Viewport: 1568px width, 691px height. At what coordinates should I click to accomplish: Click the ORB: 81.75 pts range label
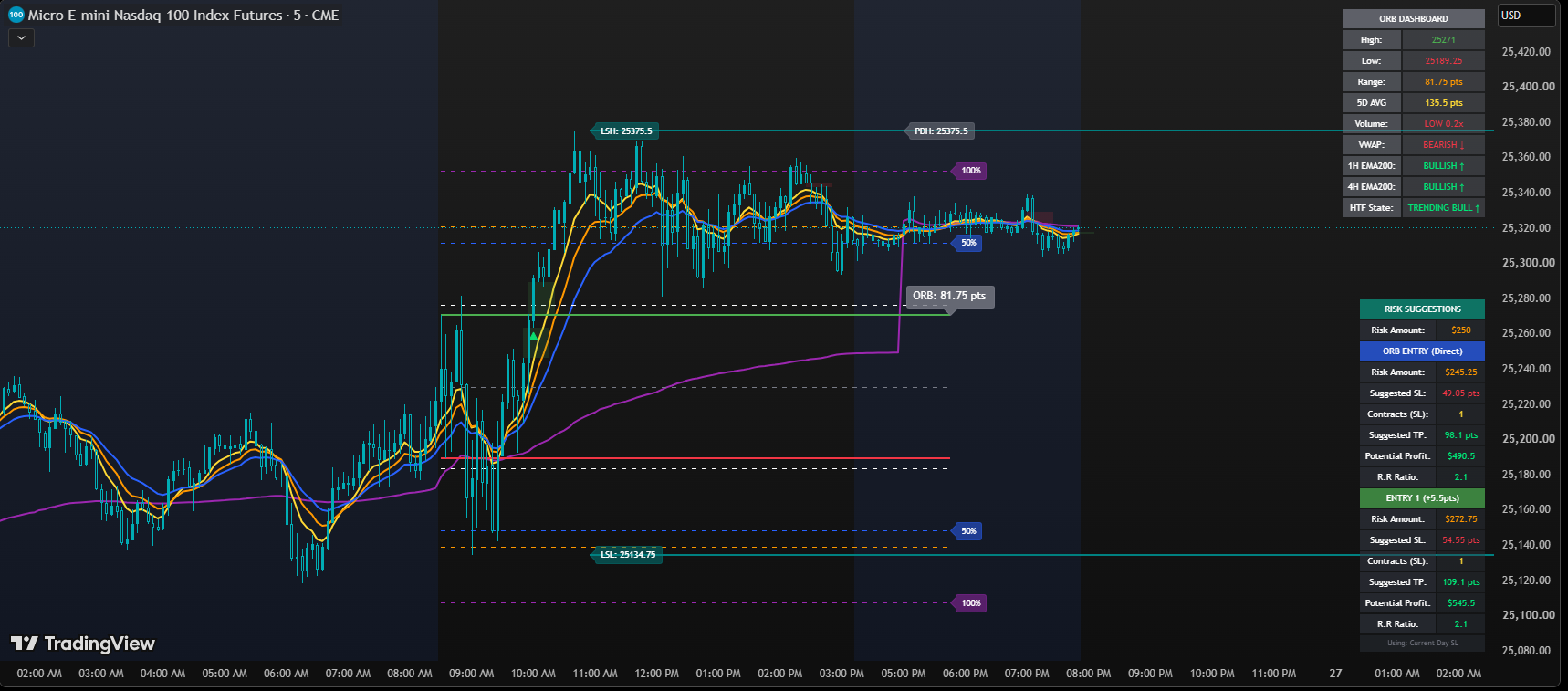tap(949, 296)
